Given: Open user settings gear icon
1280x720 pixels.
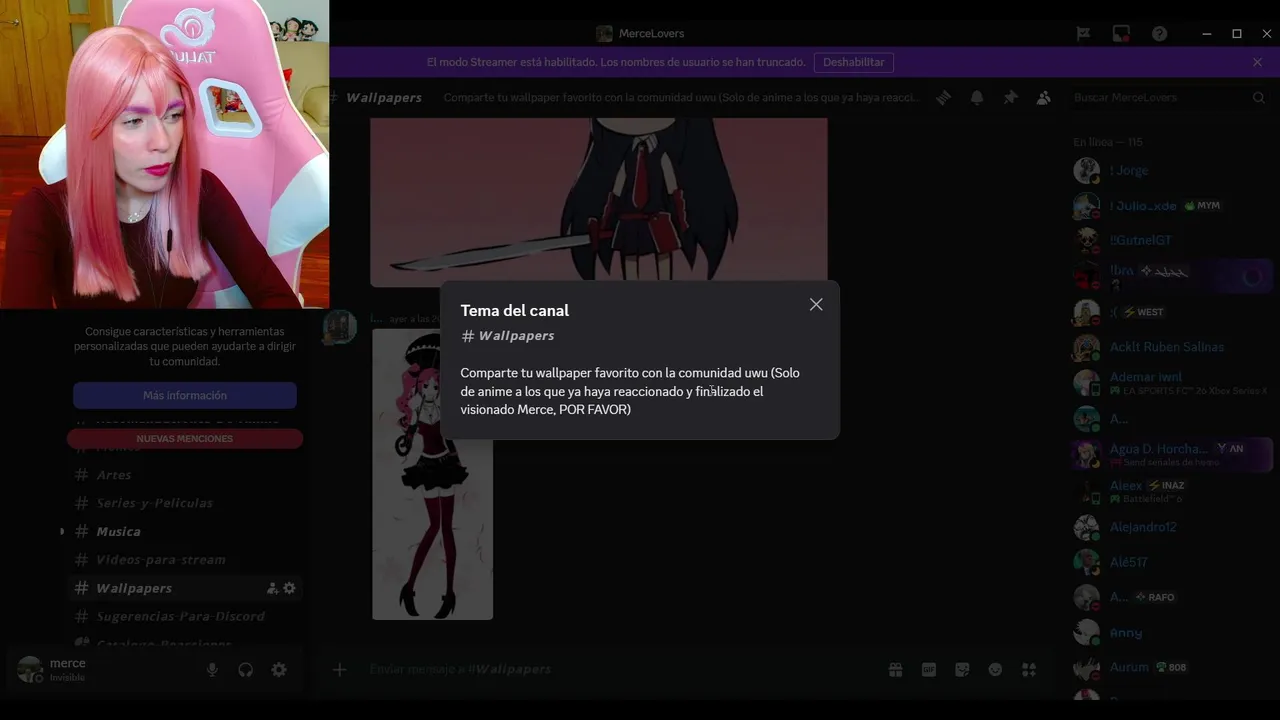Looking at the screenshot, I should (x=279, y=670).
